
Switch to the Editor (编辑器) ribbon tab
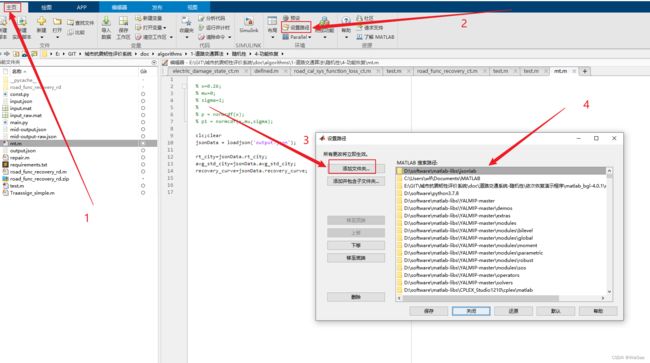tap(119, 7)
